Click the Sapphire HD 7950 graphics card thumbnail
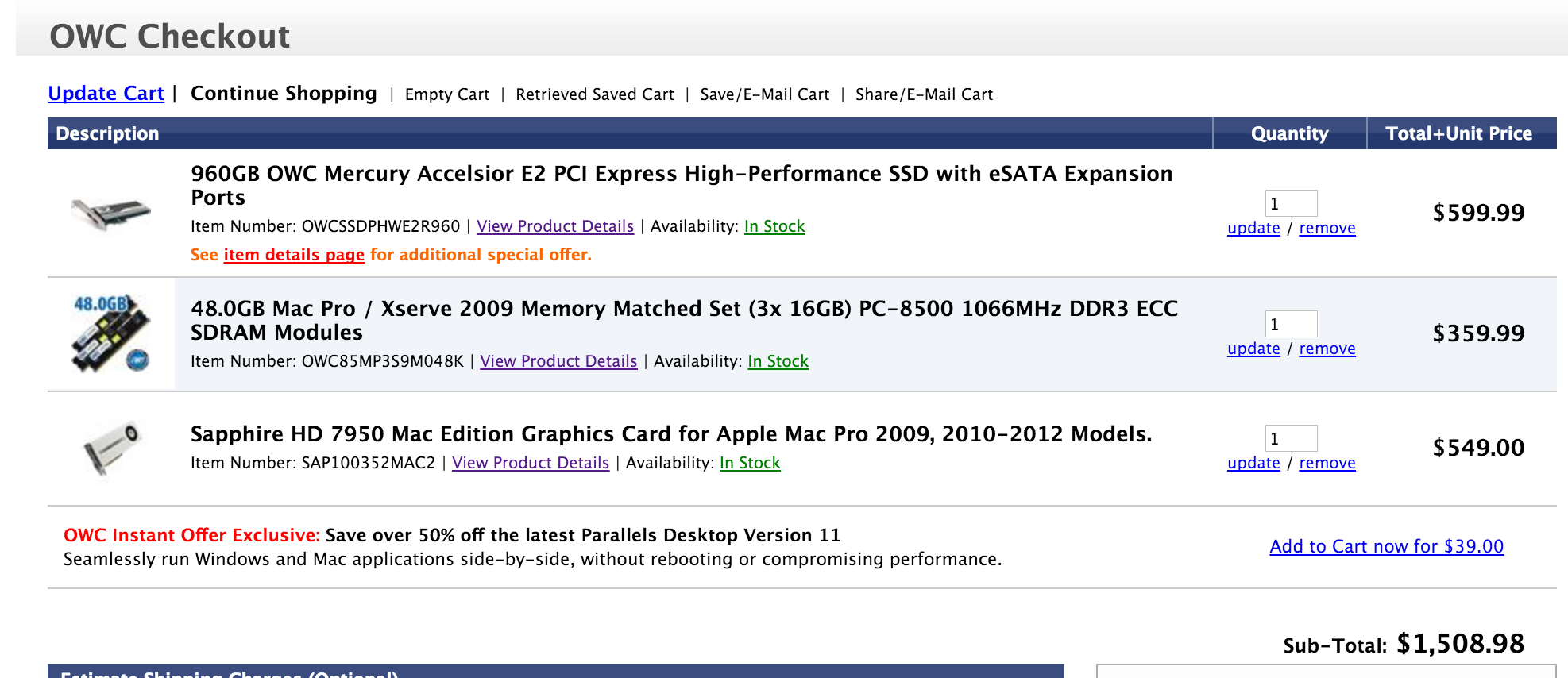 point(111,449)
